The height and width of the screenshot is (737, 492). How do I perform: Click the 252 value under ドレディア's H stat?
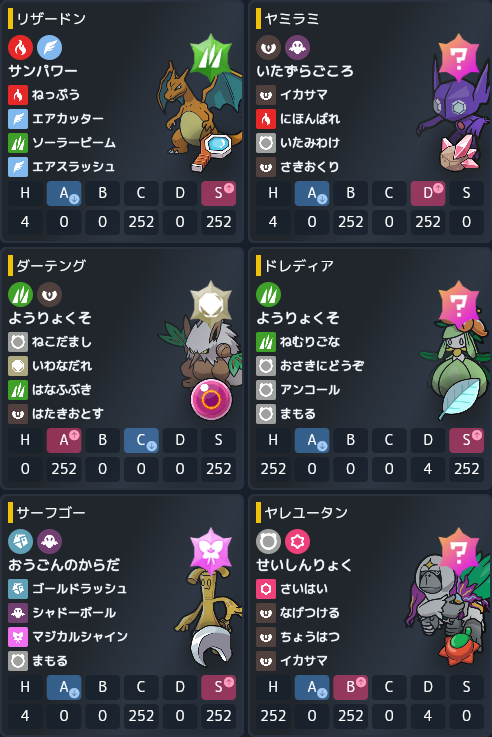pos(273,469)
